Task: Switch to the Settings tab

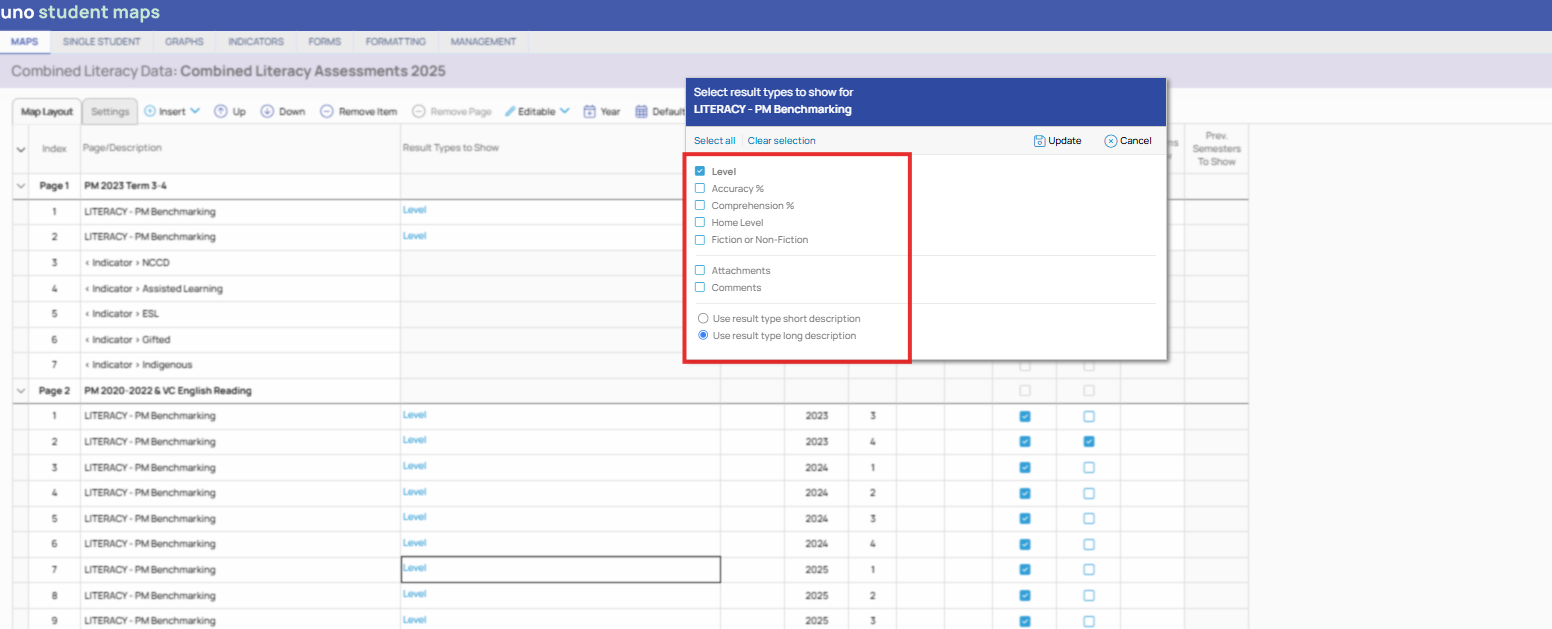Action: click(110, 112)
